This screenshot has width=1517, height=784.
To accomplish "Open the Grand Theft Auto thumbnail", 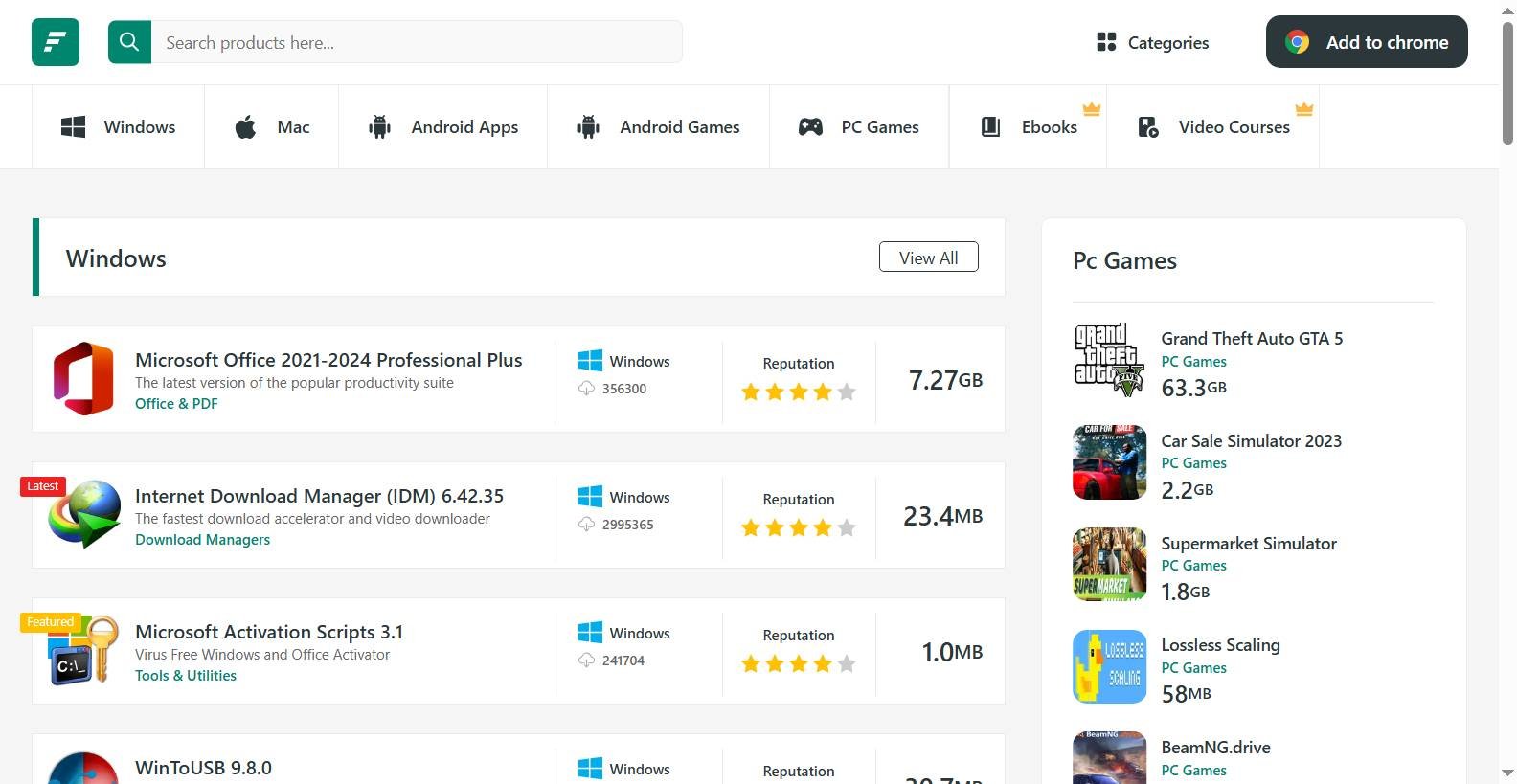I will (1109, 360).
